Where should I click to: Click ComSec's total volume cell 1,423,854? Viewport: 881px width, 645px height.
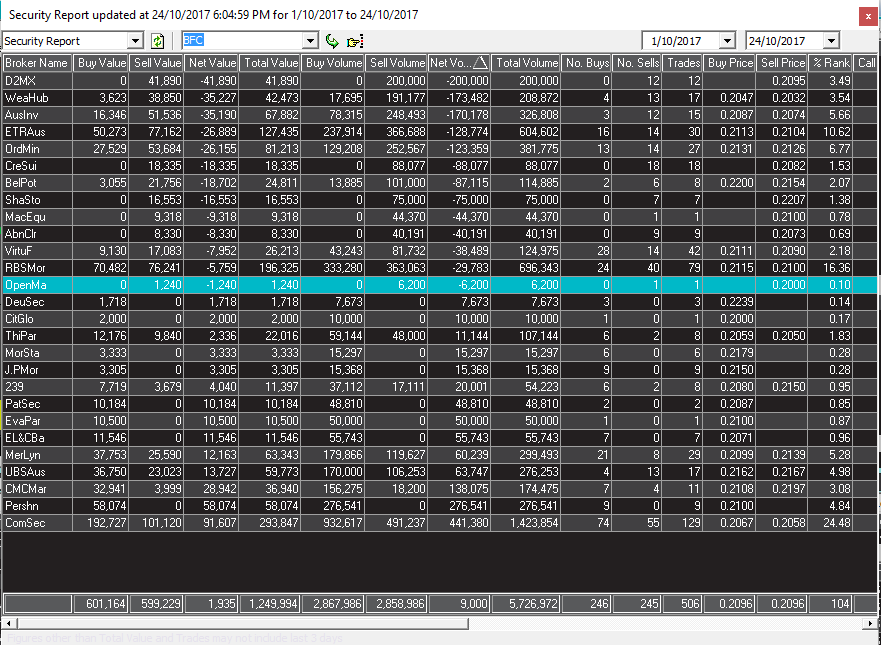click(x=526, y=523)
